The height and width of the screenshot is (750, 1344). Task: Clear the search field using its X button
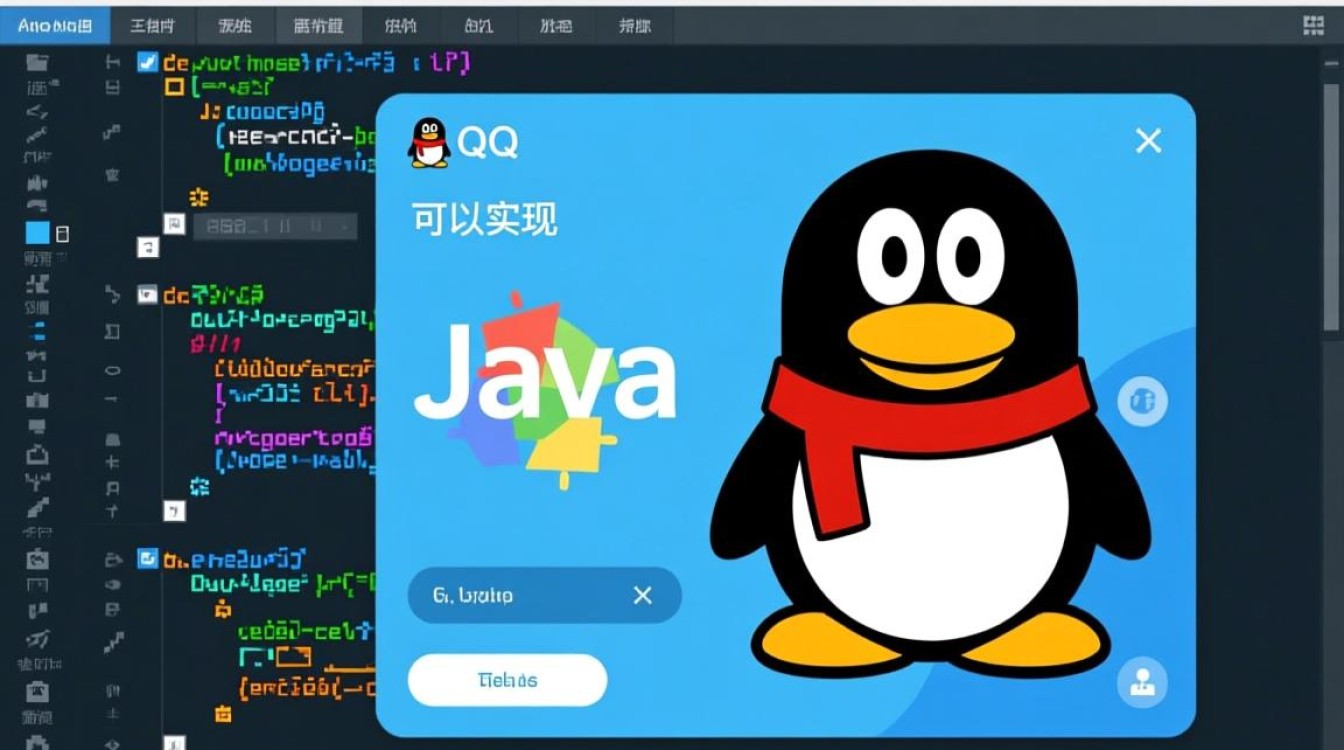[641, 595]
